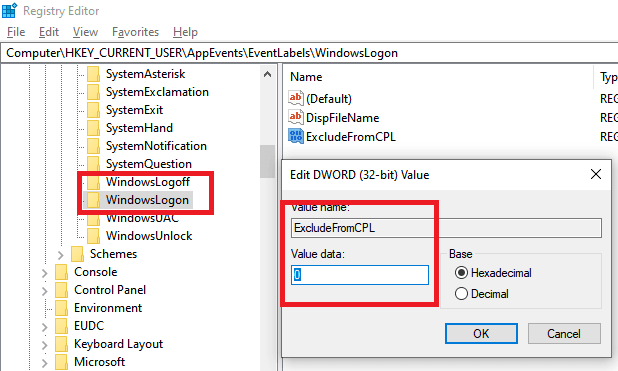Click the Value data input field
The width and height of the screenshot is (618, 371).
click(x=360, y=275)
